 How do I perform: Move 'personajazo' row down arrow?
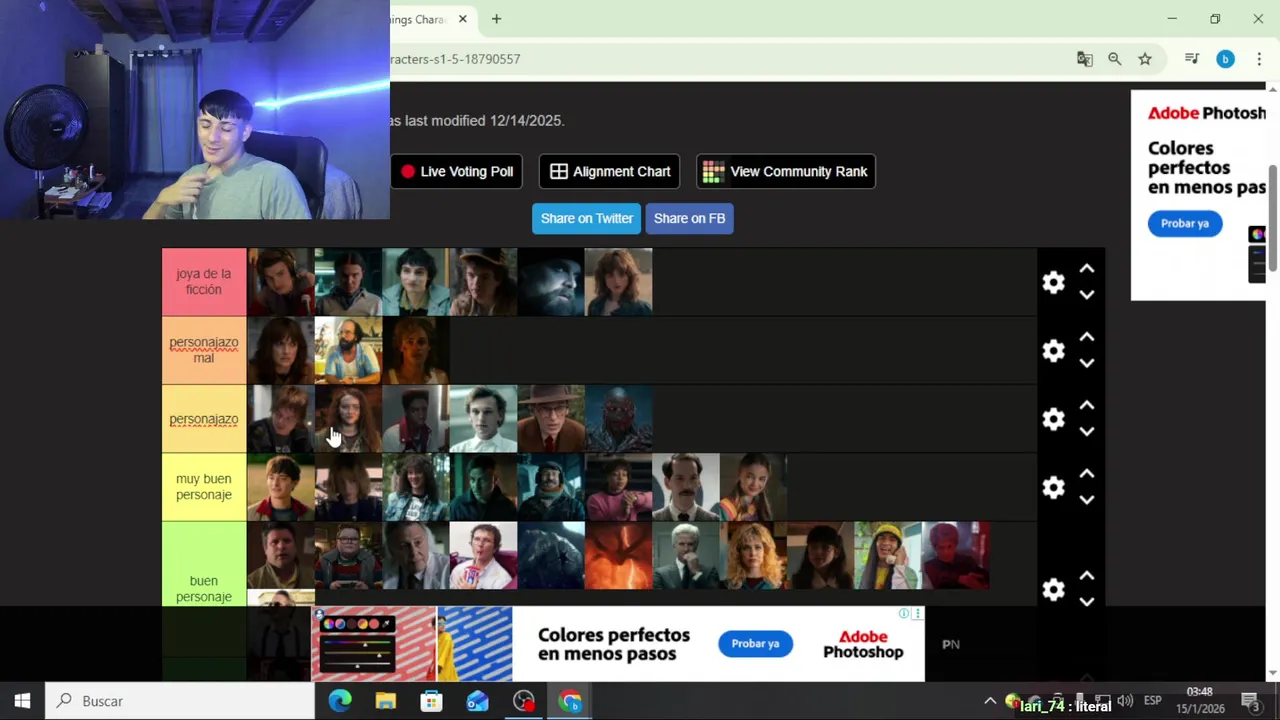point(1087,431)
